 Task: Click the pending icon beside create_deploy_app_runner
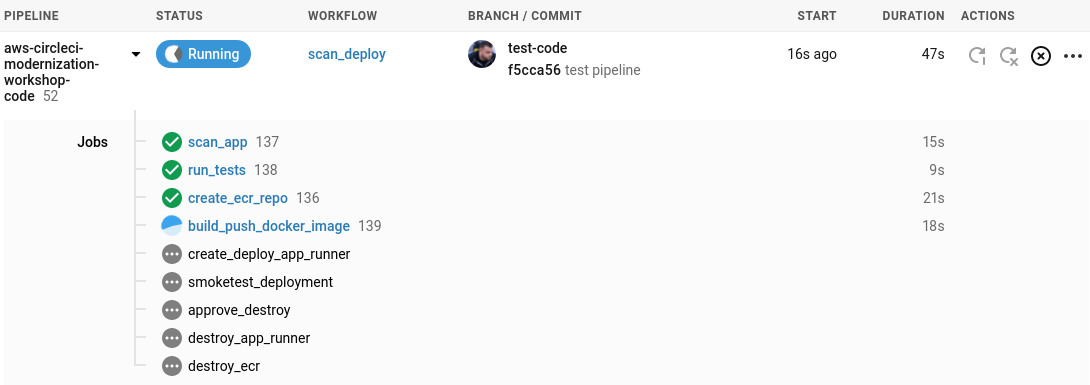tap(172, 254)
